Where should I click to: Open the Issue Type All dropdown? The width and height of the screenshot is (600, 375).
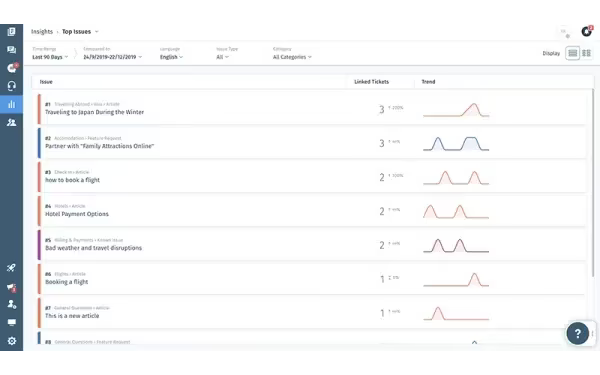222,57
